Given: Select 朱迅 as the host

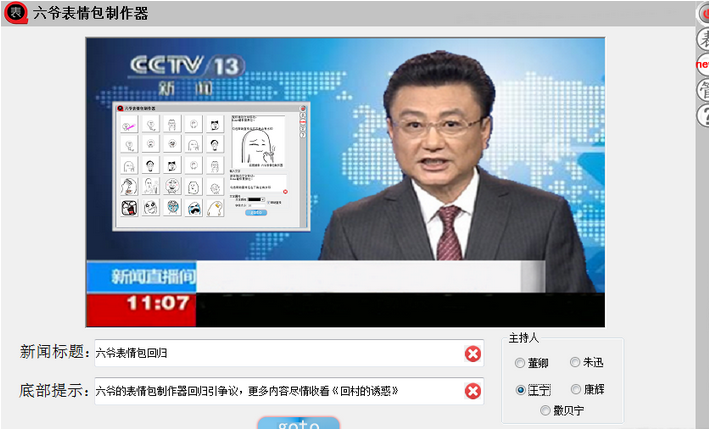Looking at the screenshot, I should [x=586, y=362].
